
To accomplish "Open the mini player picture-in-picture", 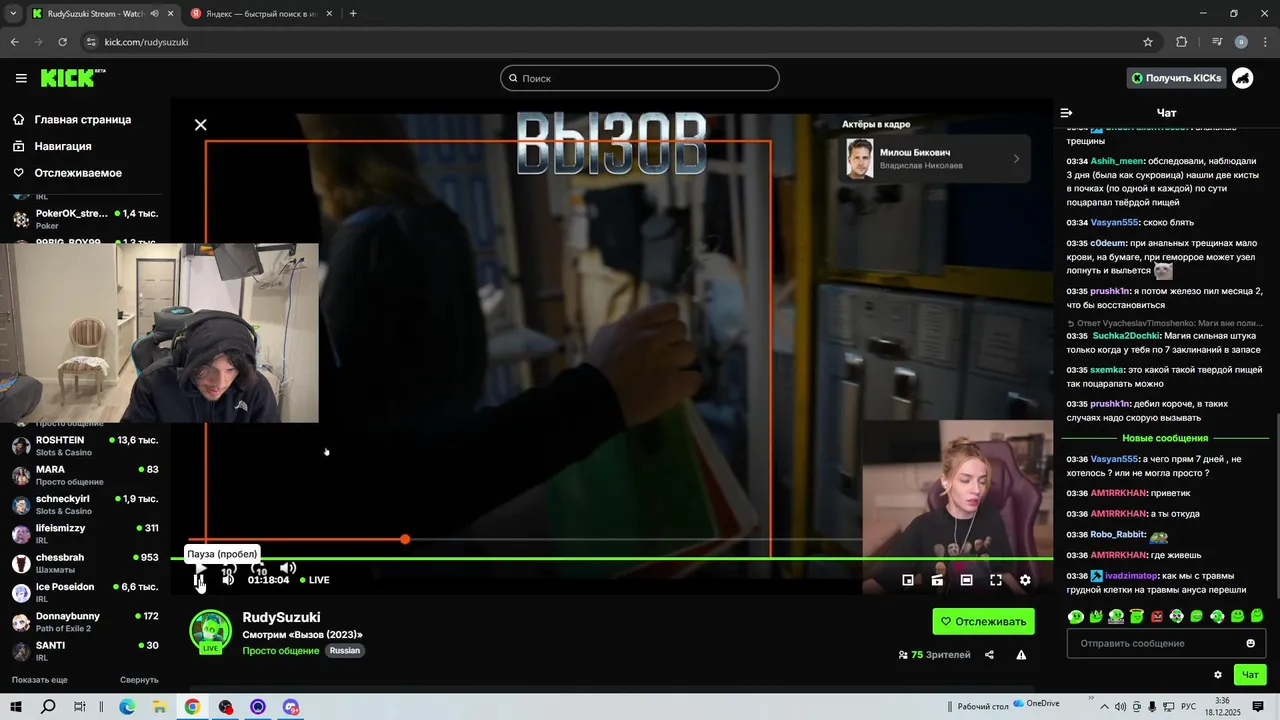I will click(908, 580).
